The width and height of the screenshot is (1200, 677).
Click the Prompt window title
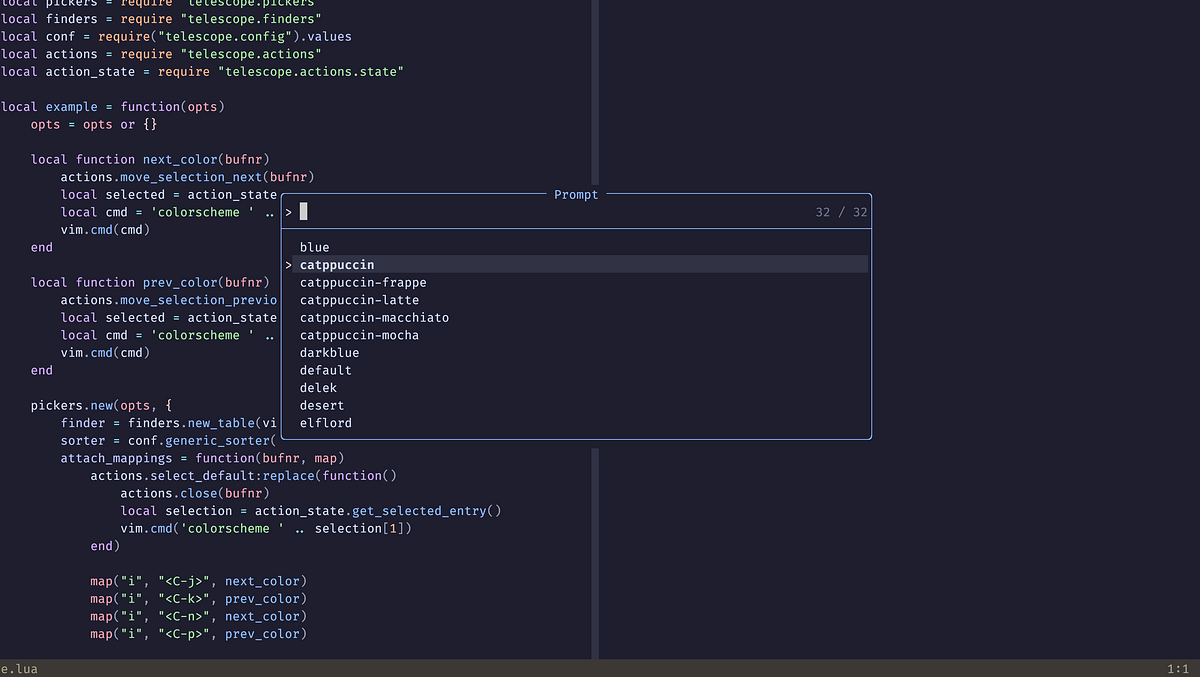[576, 194]
